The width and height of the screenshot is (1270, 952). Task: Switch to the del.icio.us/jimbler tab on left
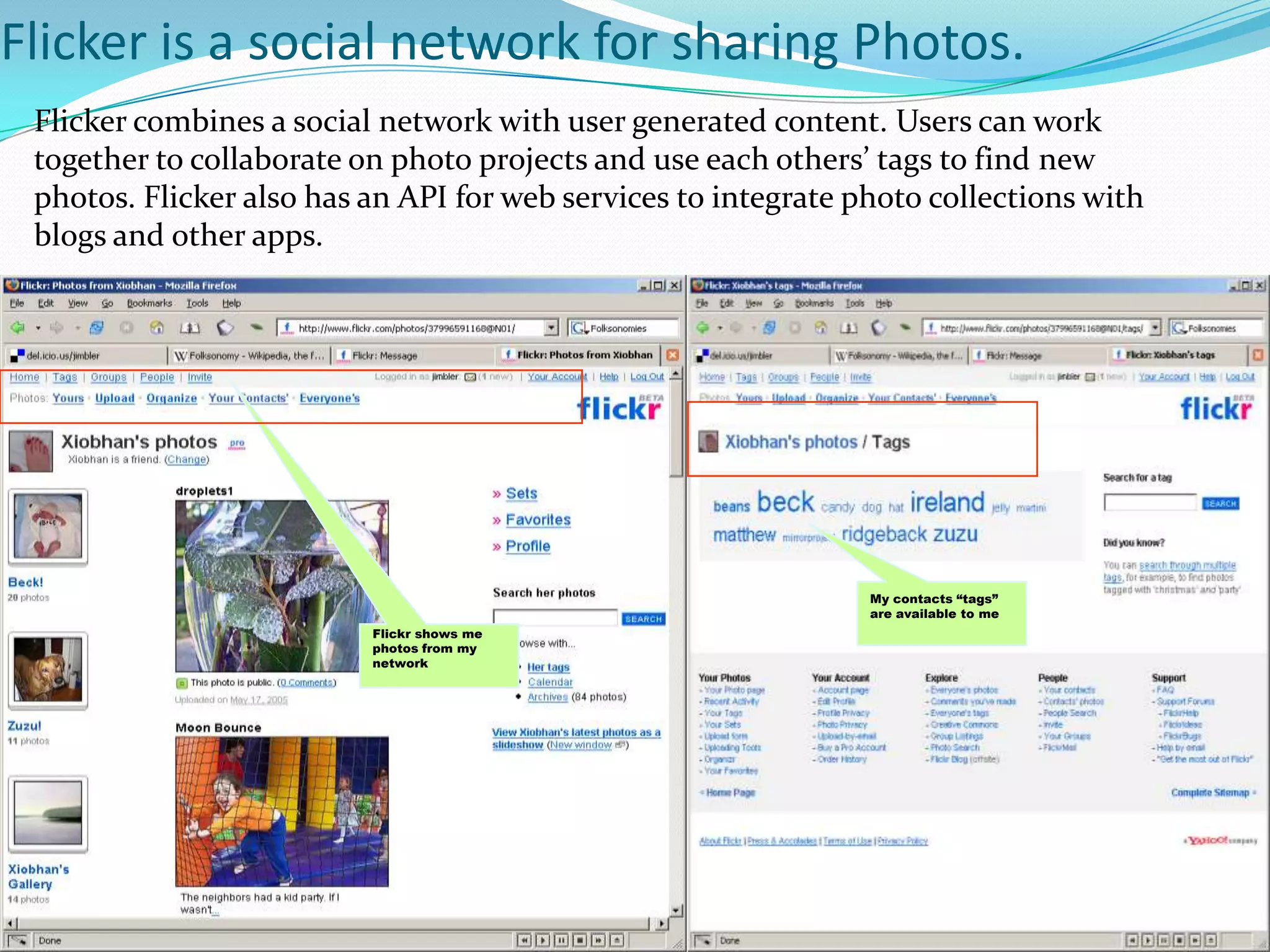[x=62, y=356]
